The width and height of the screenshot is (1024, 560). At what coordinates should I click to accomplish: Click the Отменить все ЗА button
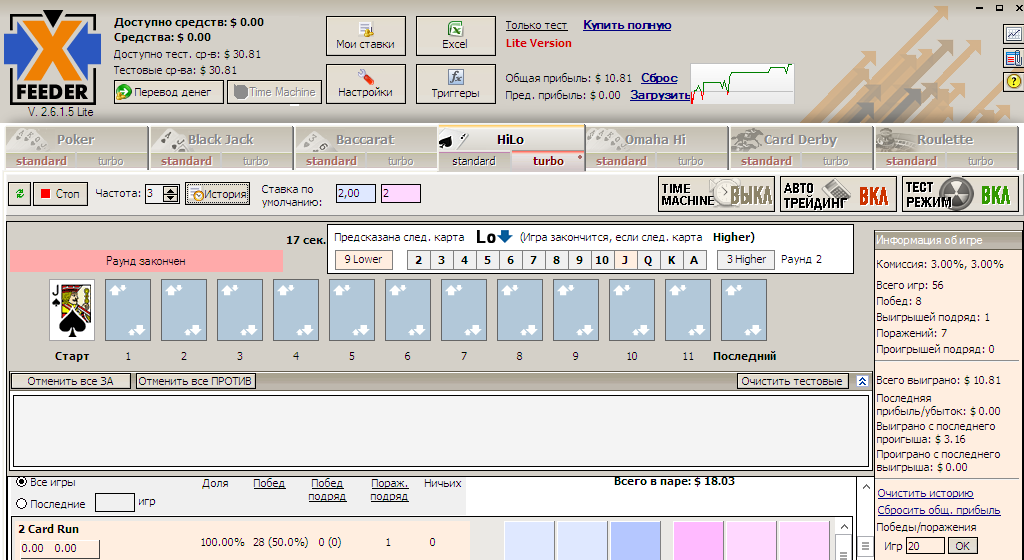[71, 381]
